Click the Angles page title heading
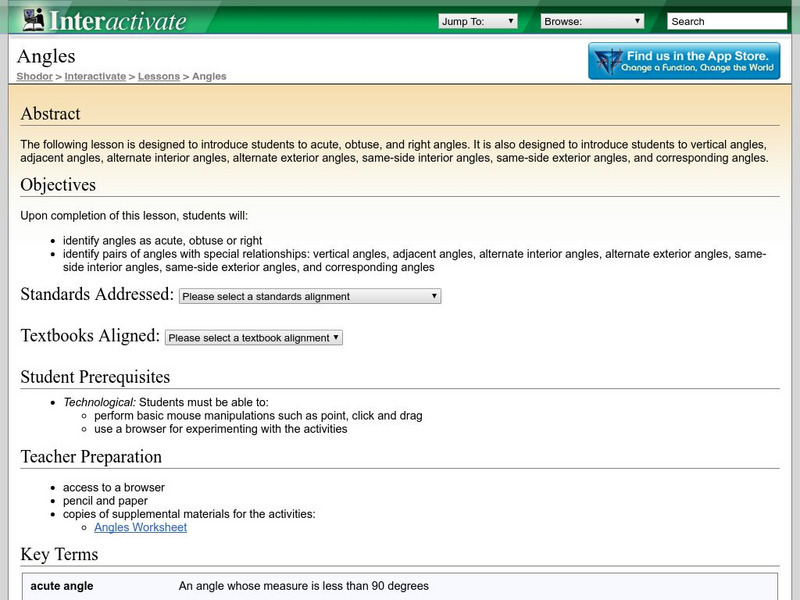Viewport: 800px width, 600px height. (x=46, y=57)
